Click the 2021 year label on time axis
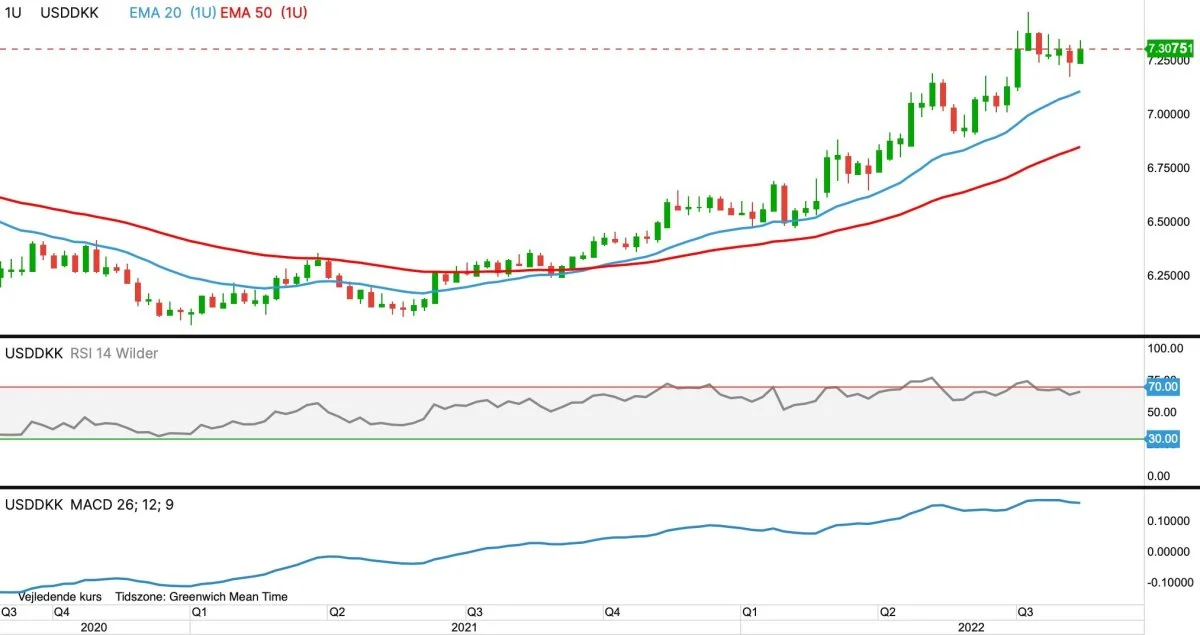 pyautogui.click(x=464, y=627)
